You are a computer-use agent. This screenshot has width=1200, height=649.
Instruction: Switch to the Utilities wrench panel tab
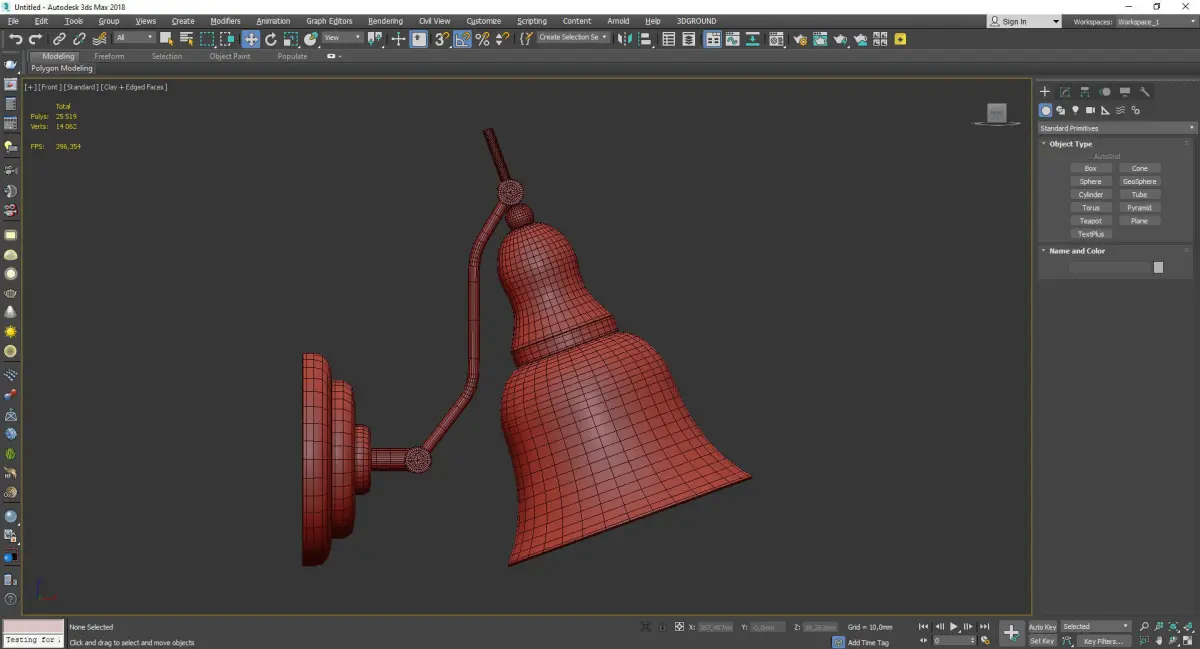tap(1145, 92)
